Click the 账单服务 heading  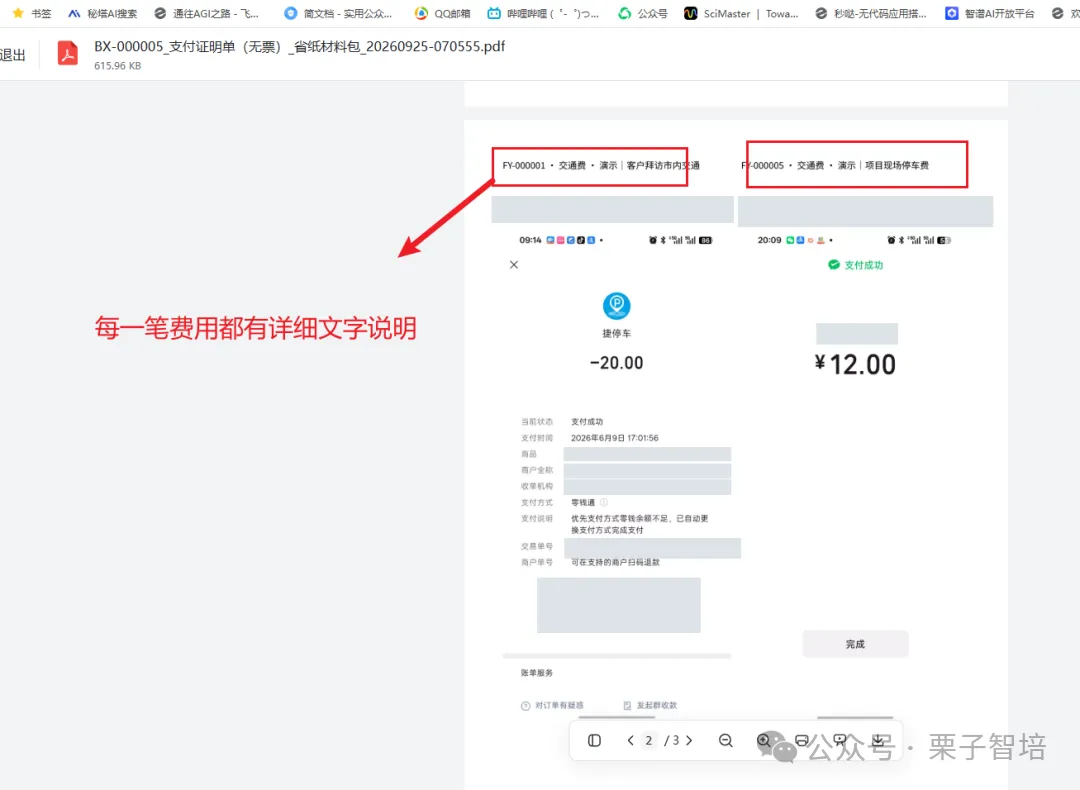[x=537, y=673]
